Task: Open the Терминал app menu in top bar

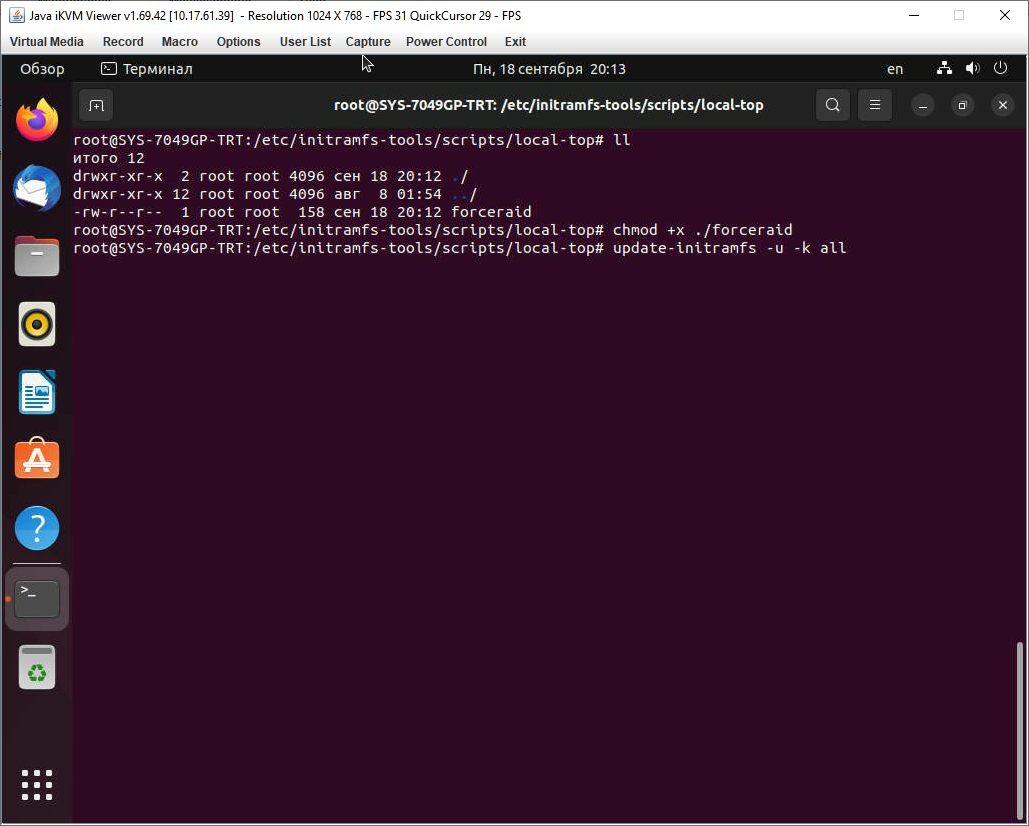Action: coord(147,69)
